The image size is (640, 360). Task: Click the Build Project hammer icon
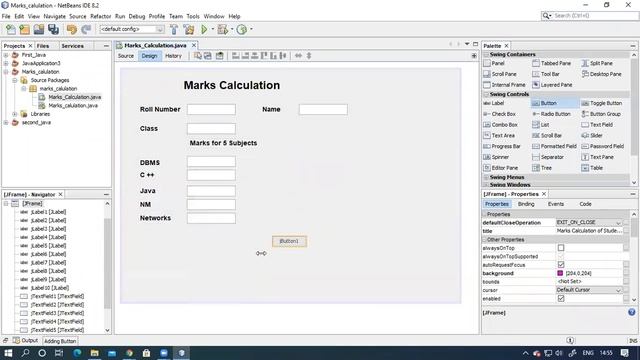(x=174, y=29)
